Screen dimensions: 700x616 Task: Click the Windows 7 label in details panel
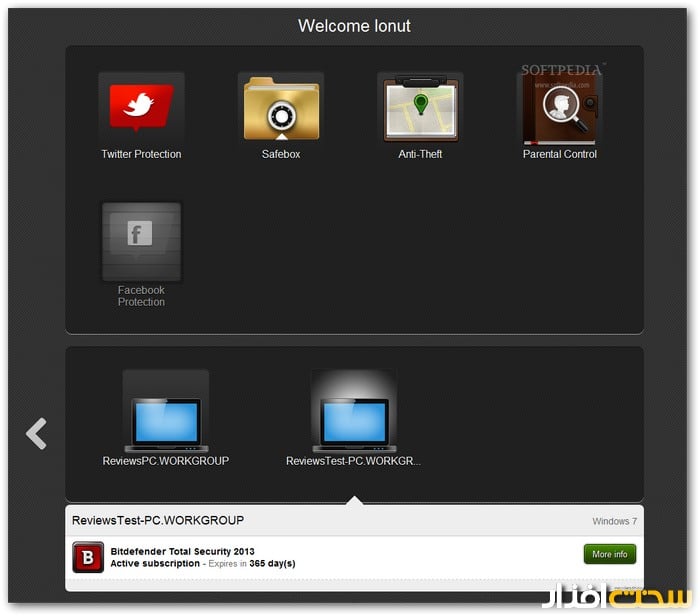[x=614, y=521]
